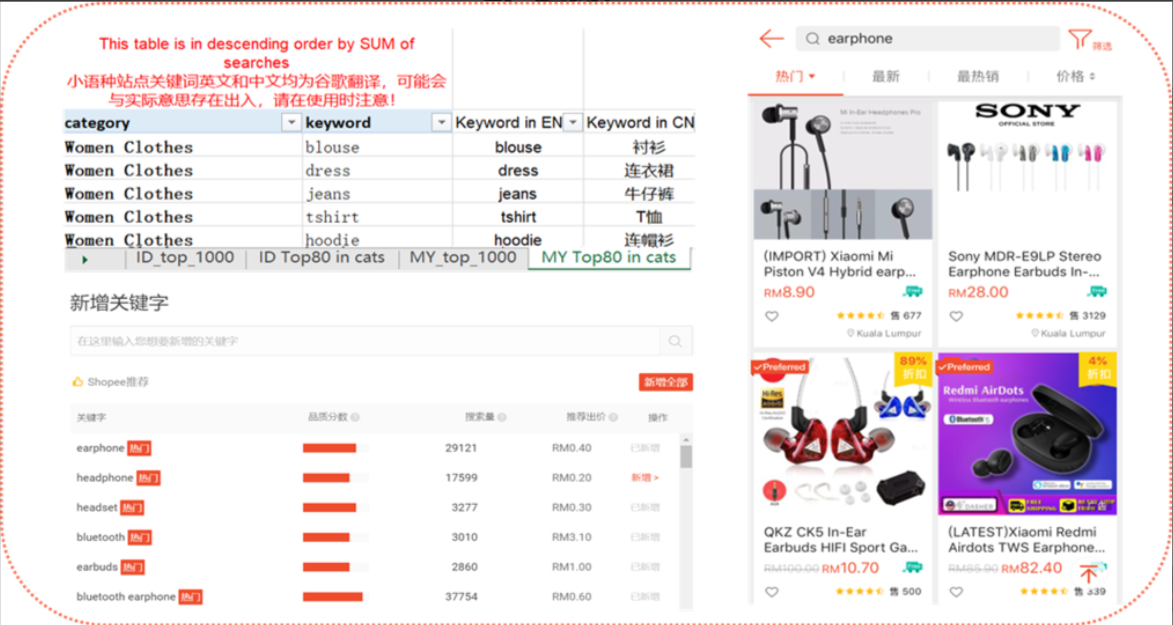Click the free shipping truck icon beside RM8.90
Viewport: 1173px width, 625px height.
click(x=913, y=292)
